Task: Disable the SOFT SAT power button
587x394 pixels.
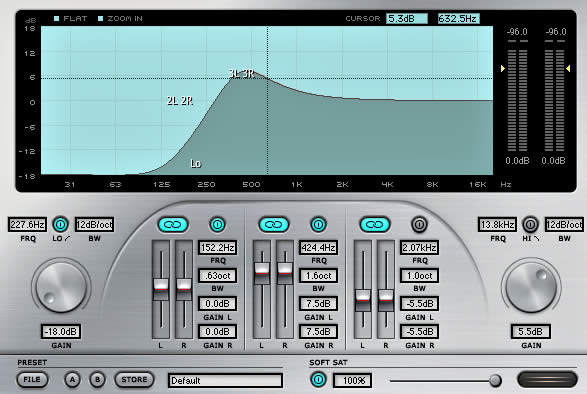Action: click(x=318, y=380)
